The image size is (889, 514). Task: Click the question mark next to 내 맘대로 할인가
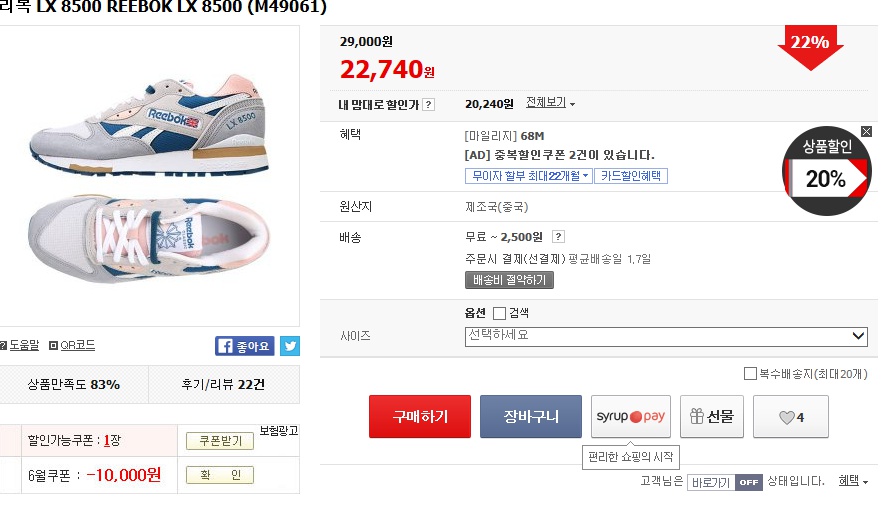point(429,104)
